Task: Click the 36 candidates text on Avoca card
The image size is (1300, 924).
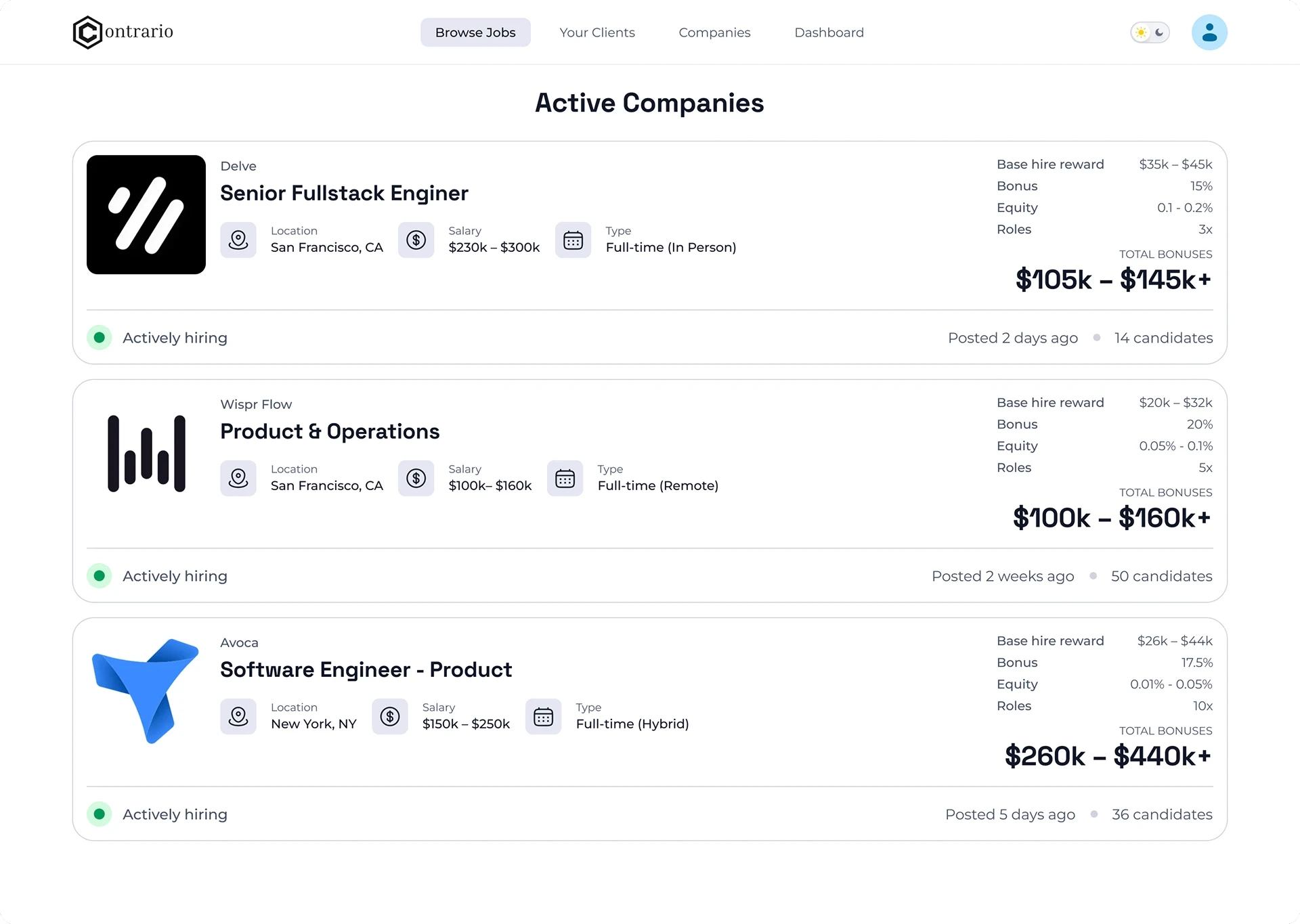Action: (1162, 814)
